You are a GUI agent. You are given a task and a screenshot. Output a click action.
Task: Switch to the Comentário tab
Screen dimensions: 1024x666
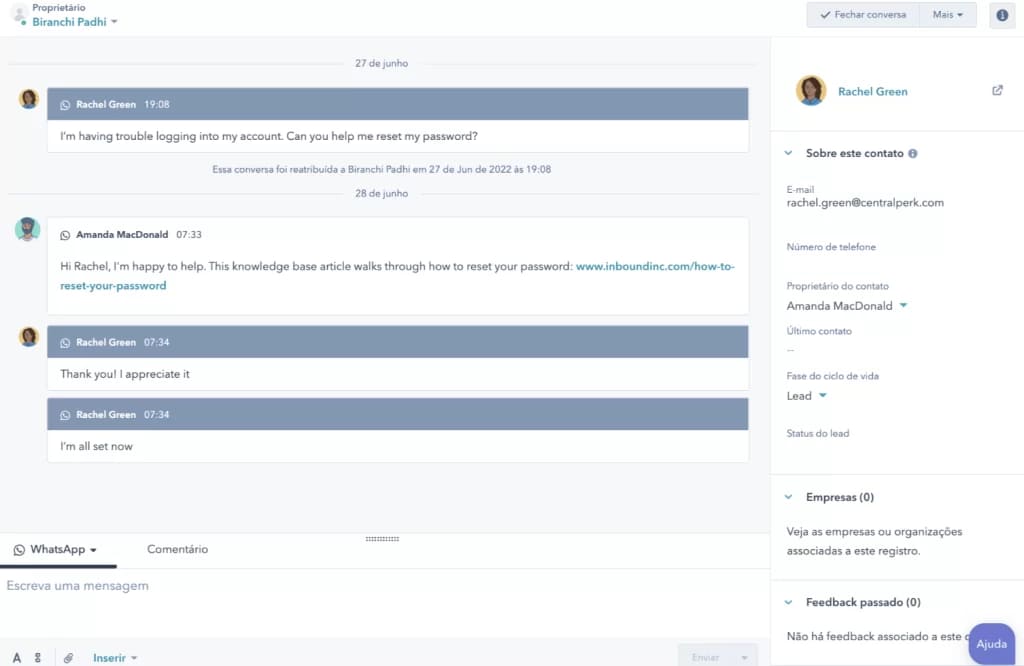tap(177, 549)
